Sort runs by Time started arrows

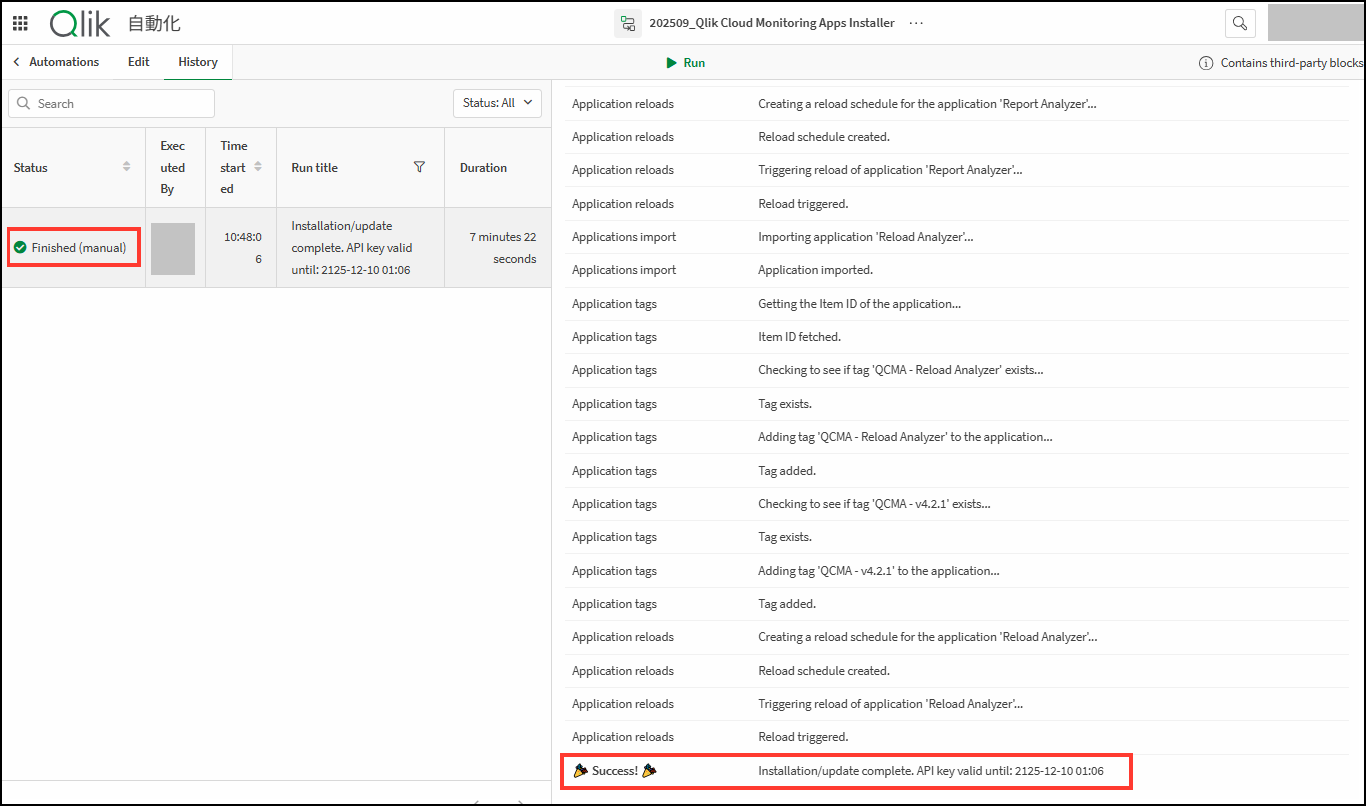pos(258,167)
